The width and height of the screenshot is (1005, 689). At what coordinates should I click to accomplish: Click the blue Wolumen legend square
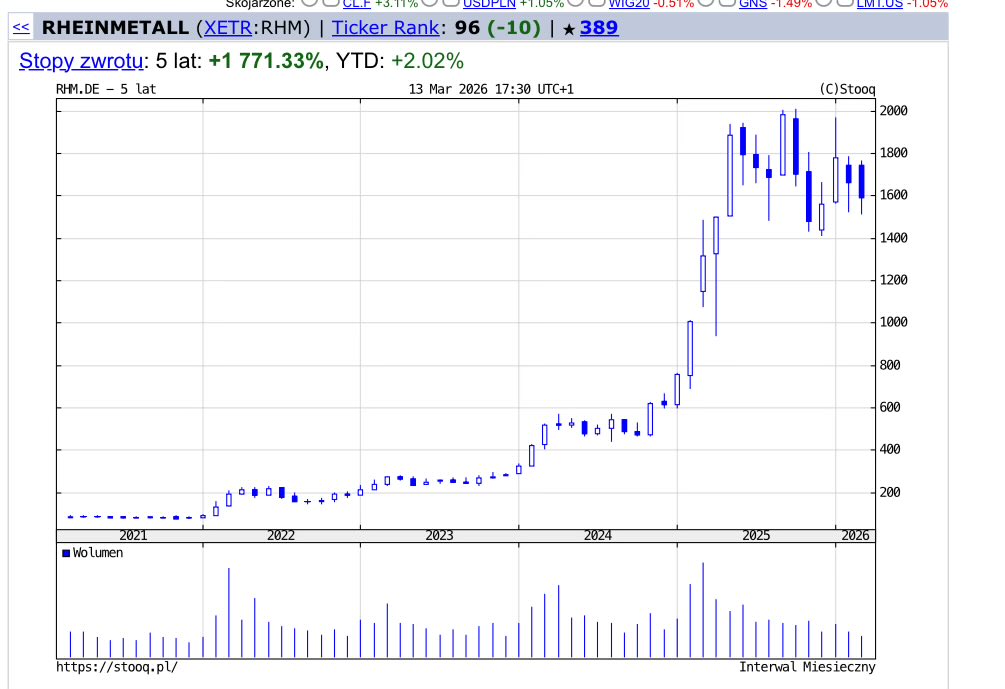point(65,553)
